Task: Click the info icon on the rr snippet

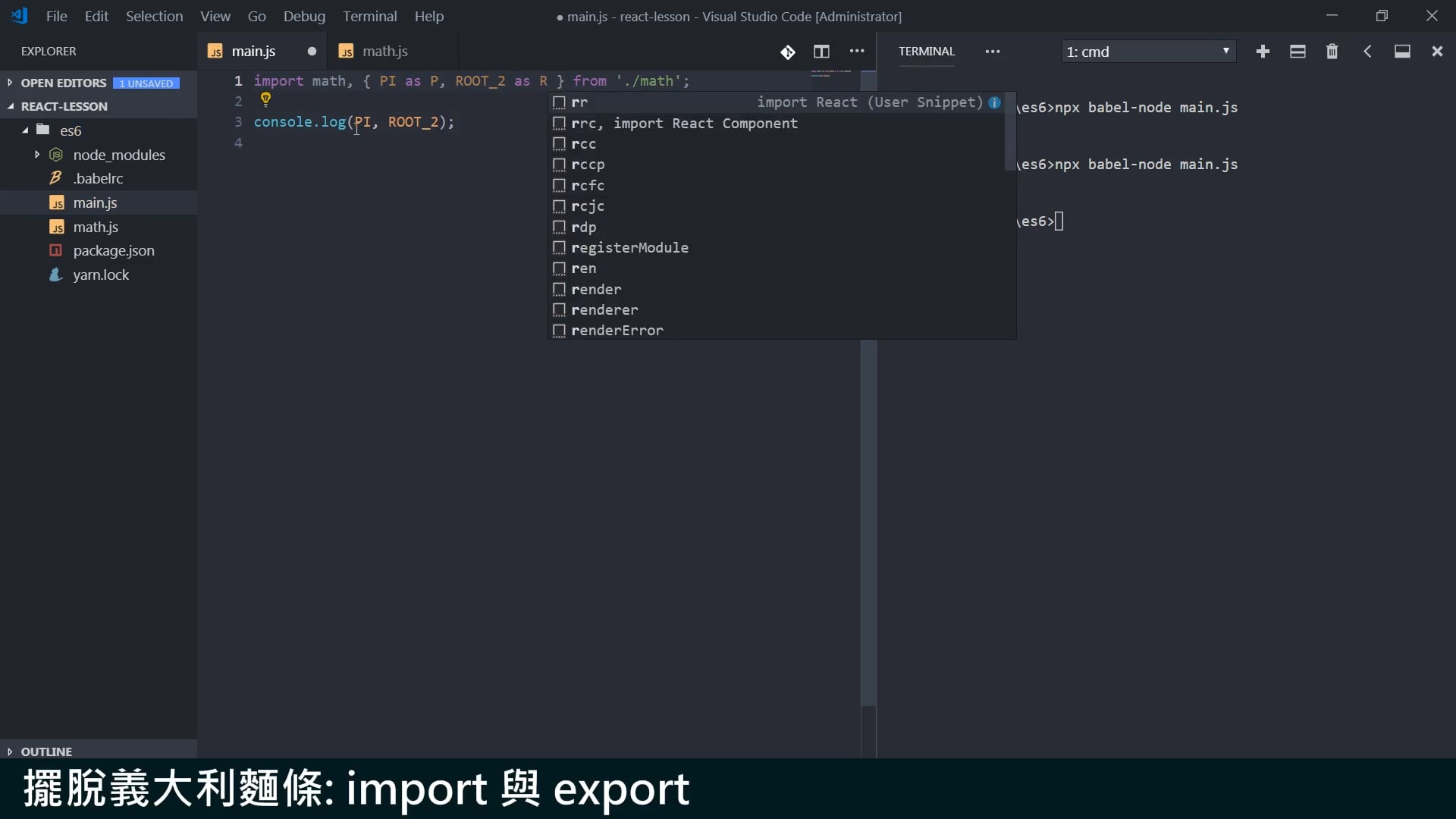Action: click(994, 102)
